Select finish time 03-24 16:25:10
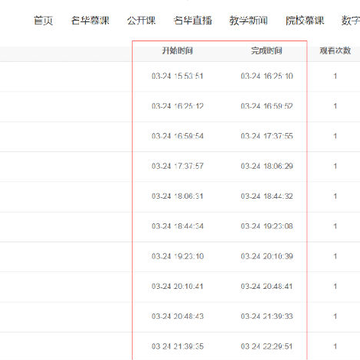This screenshot has width=360, height=360. (267, 76)
